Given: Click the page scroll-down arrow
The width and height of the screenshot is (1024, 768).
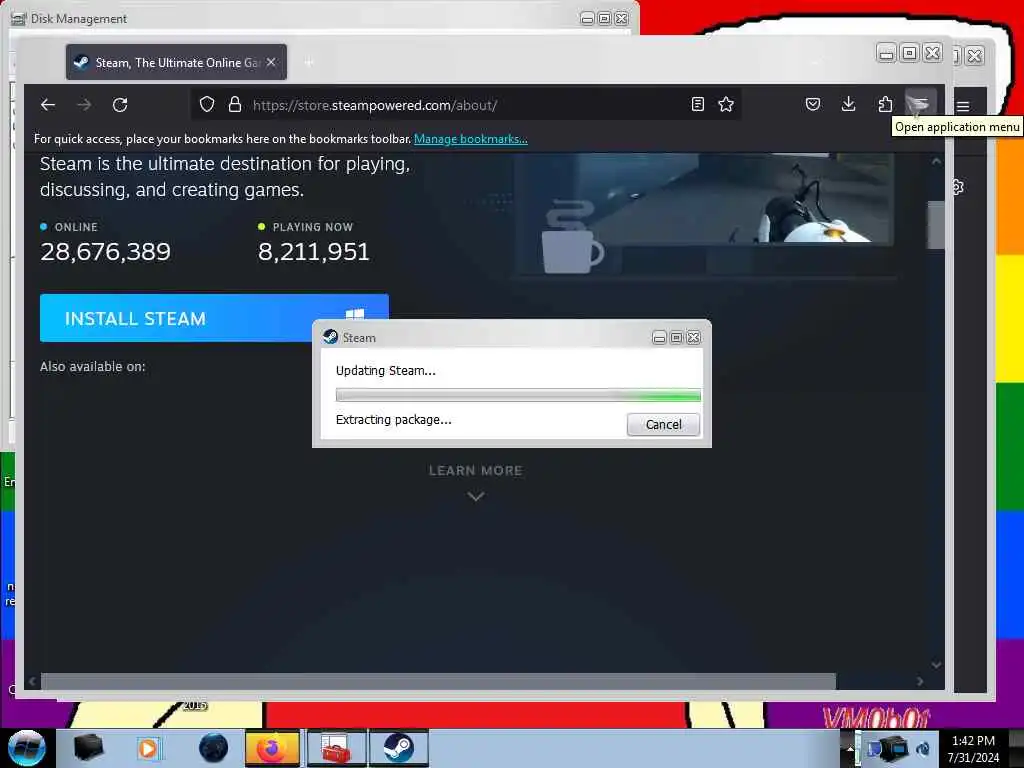Looking at the screenshot, I should [936, 665].
